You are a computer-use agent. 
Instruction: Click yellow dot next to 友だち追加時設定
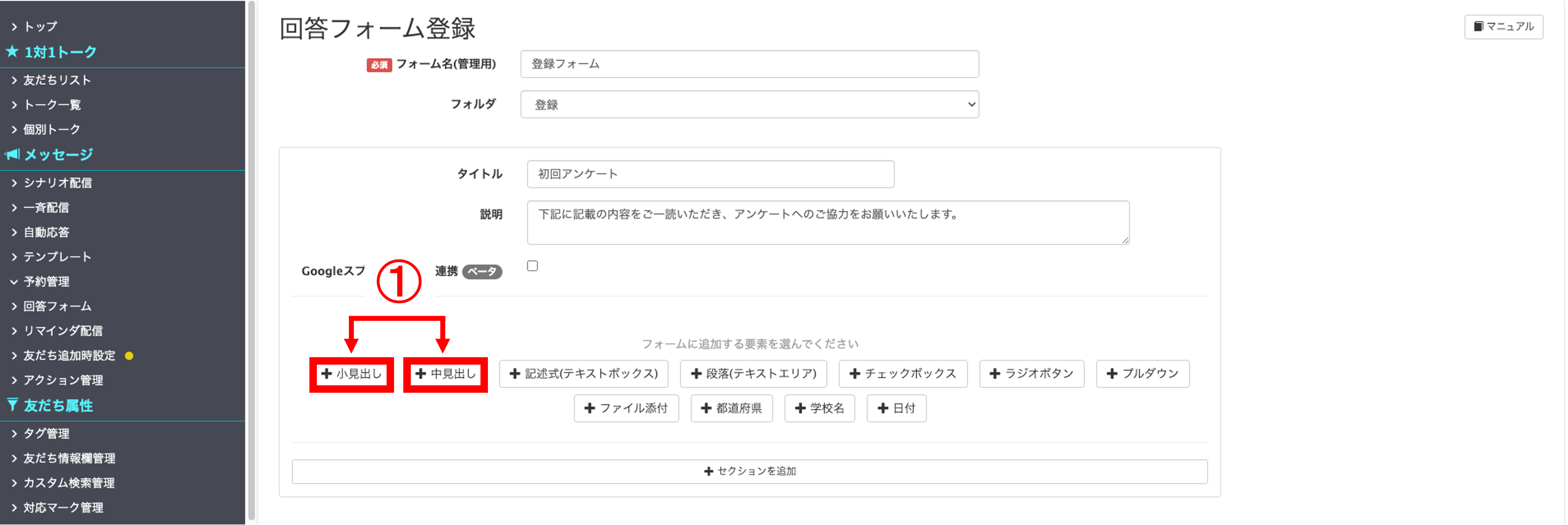click(x=129, y=356)
